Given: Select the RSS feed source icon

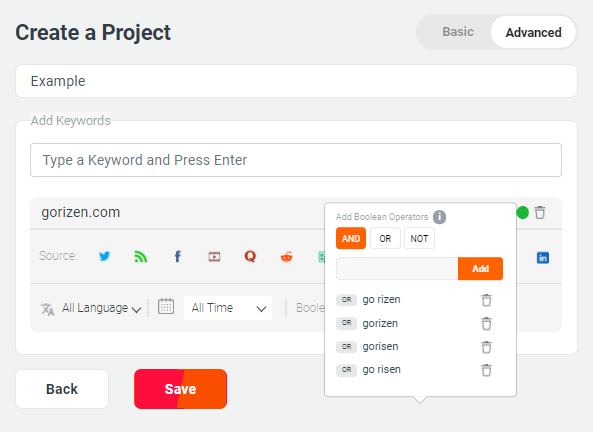Looking at the screenshot, I should tap(141, 256).
